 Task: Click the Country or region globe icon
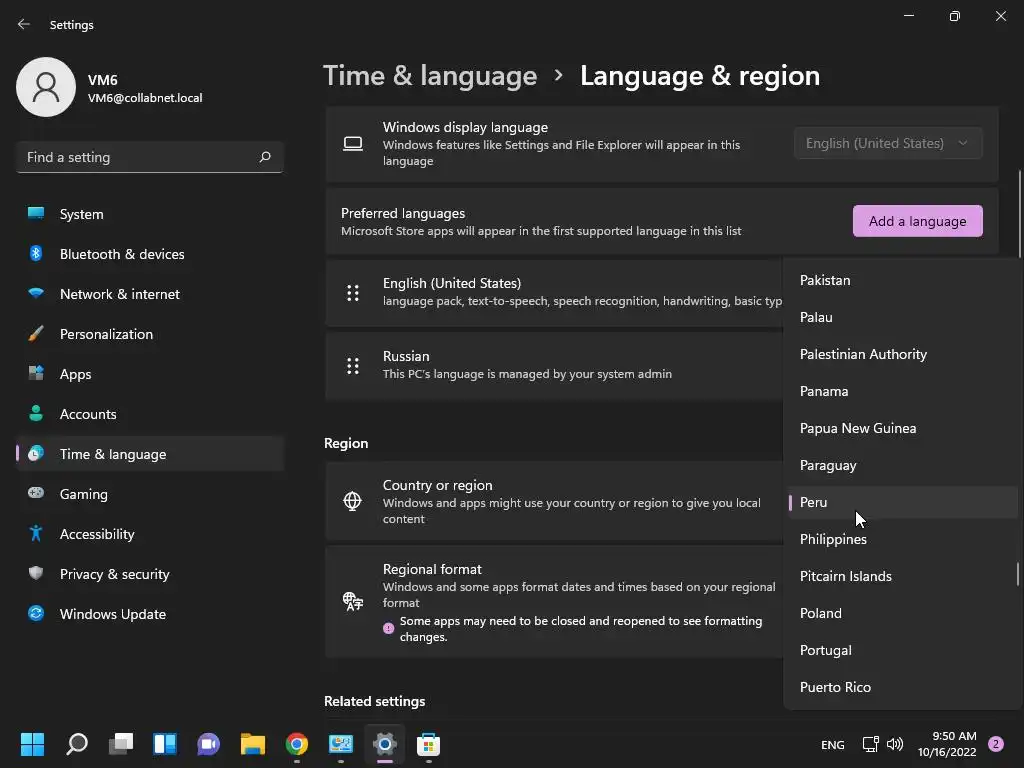coord(353,501)
